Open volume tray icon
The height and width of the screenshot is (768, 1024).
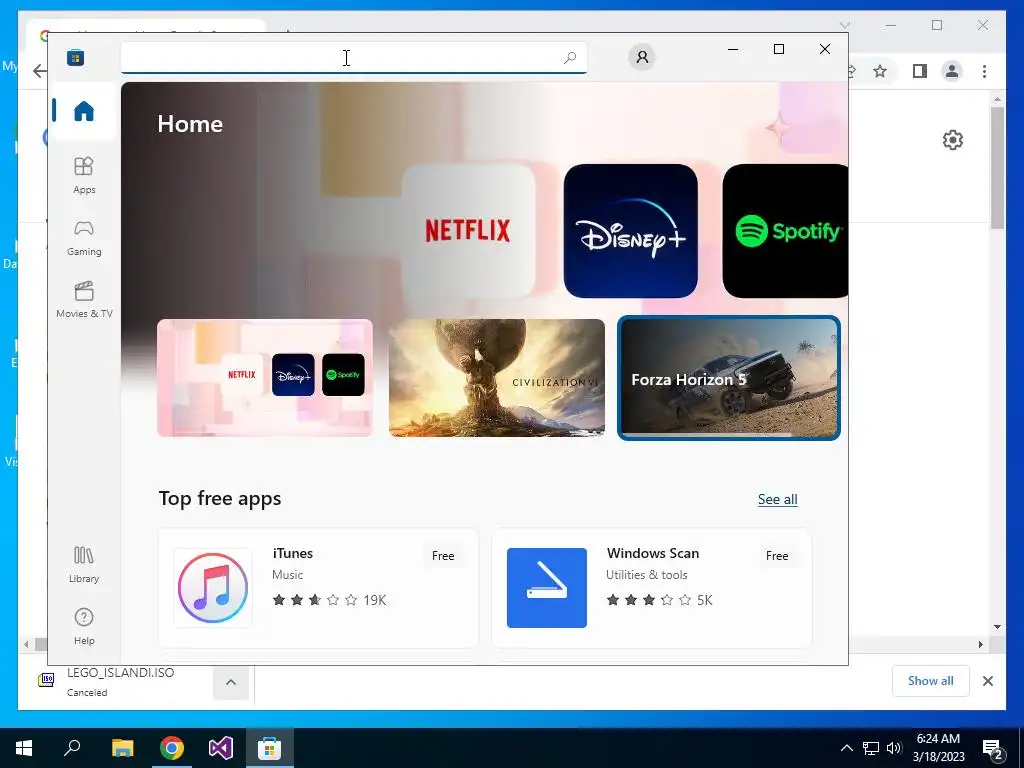coord(894,748)
